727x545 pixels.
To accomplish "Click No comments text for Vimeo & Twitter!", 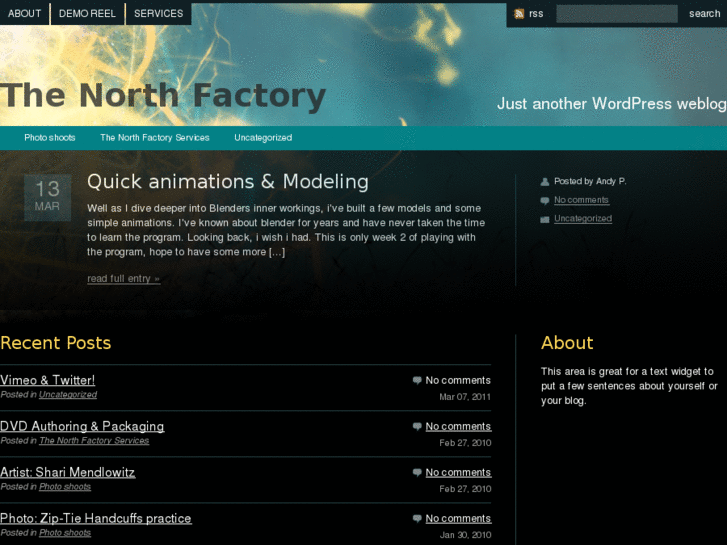I will point(458,380).
